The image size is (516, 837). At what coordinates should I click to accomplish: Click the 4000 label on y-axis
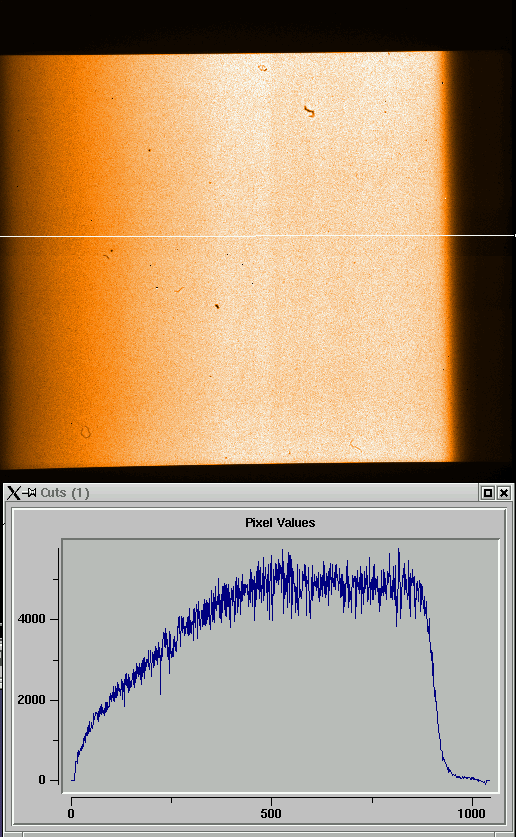coord(31,619)
